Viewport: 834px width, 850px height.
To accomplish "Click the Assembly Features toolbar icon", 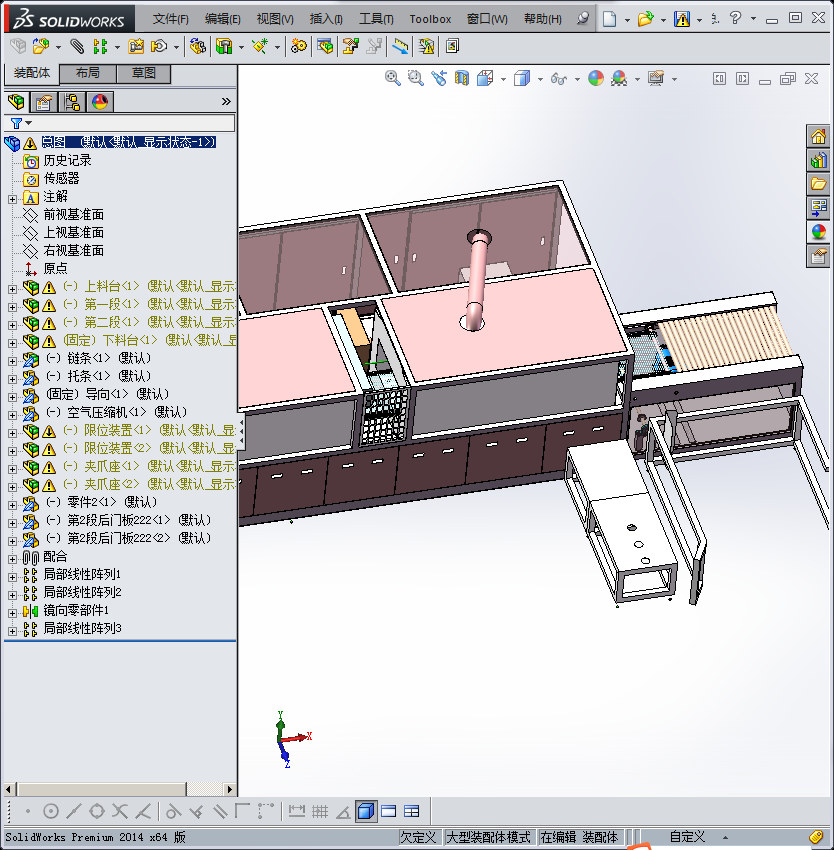I will tap(223, 47).
